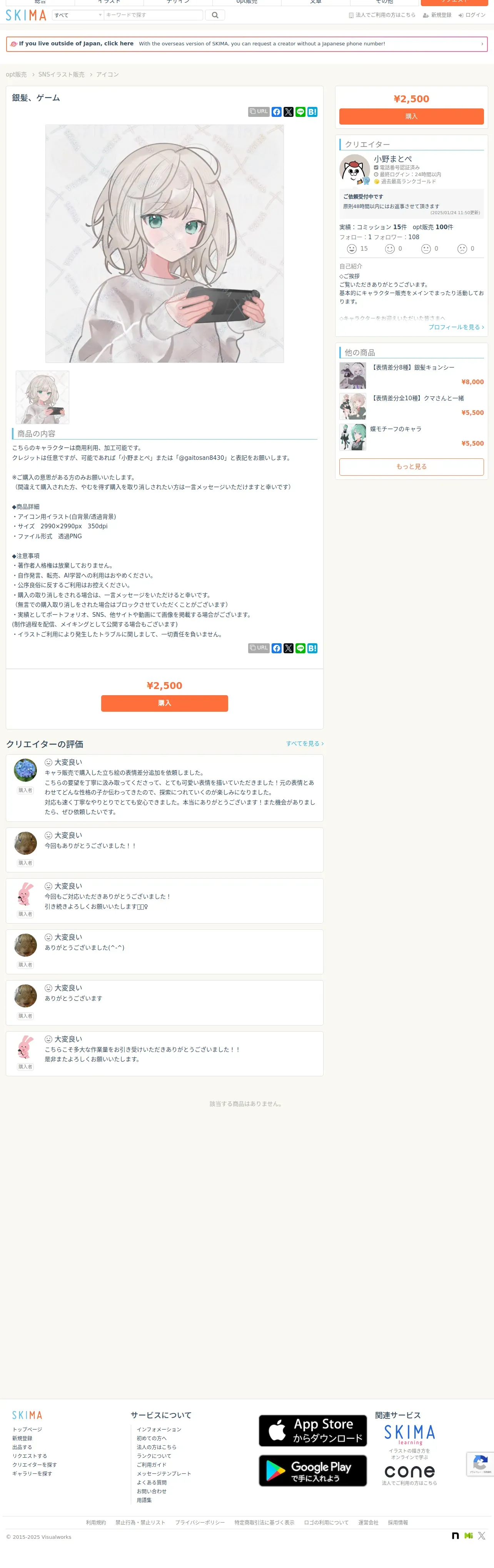Viewport: 494px width, 1568px height.
Task: Facebook share icon below the product description
Action: pyautogui.click(x=277, y=648)
